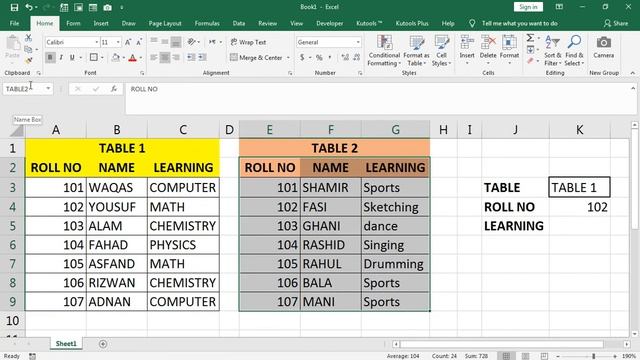Click the Cut scissors icon
The width and height of the screenshot is (640, 360).
coord(28,38)
